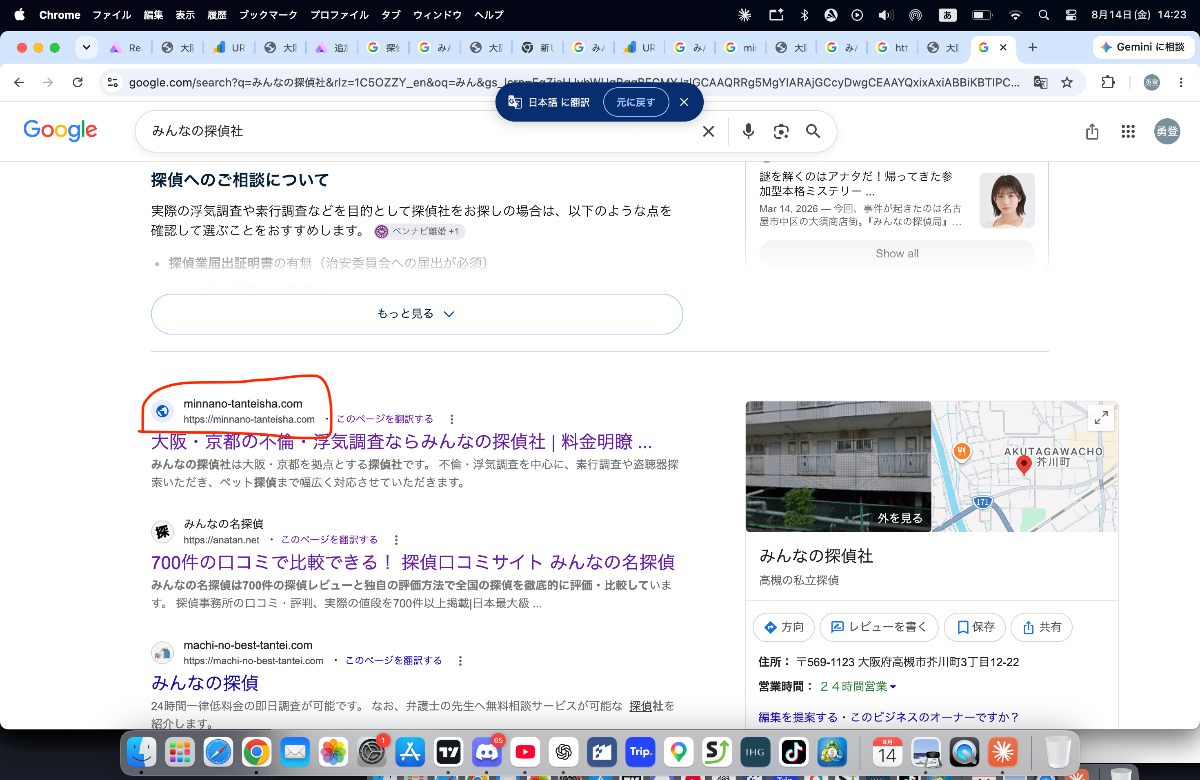The image size is (1200, 780).
Task: Open the 700件の口コミで比較できる result link
Action: click(413, 562)
